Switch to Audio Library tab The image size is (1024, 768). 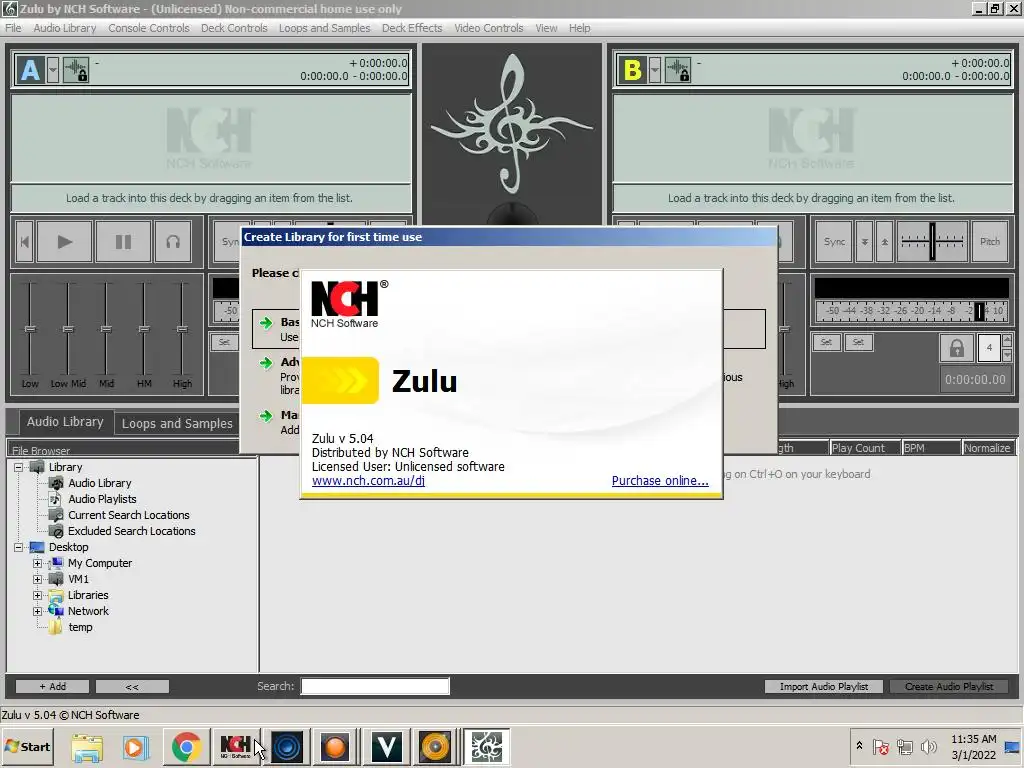pos(65,422)
